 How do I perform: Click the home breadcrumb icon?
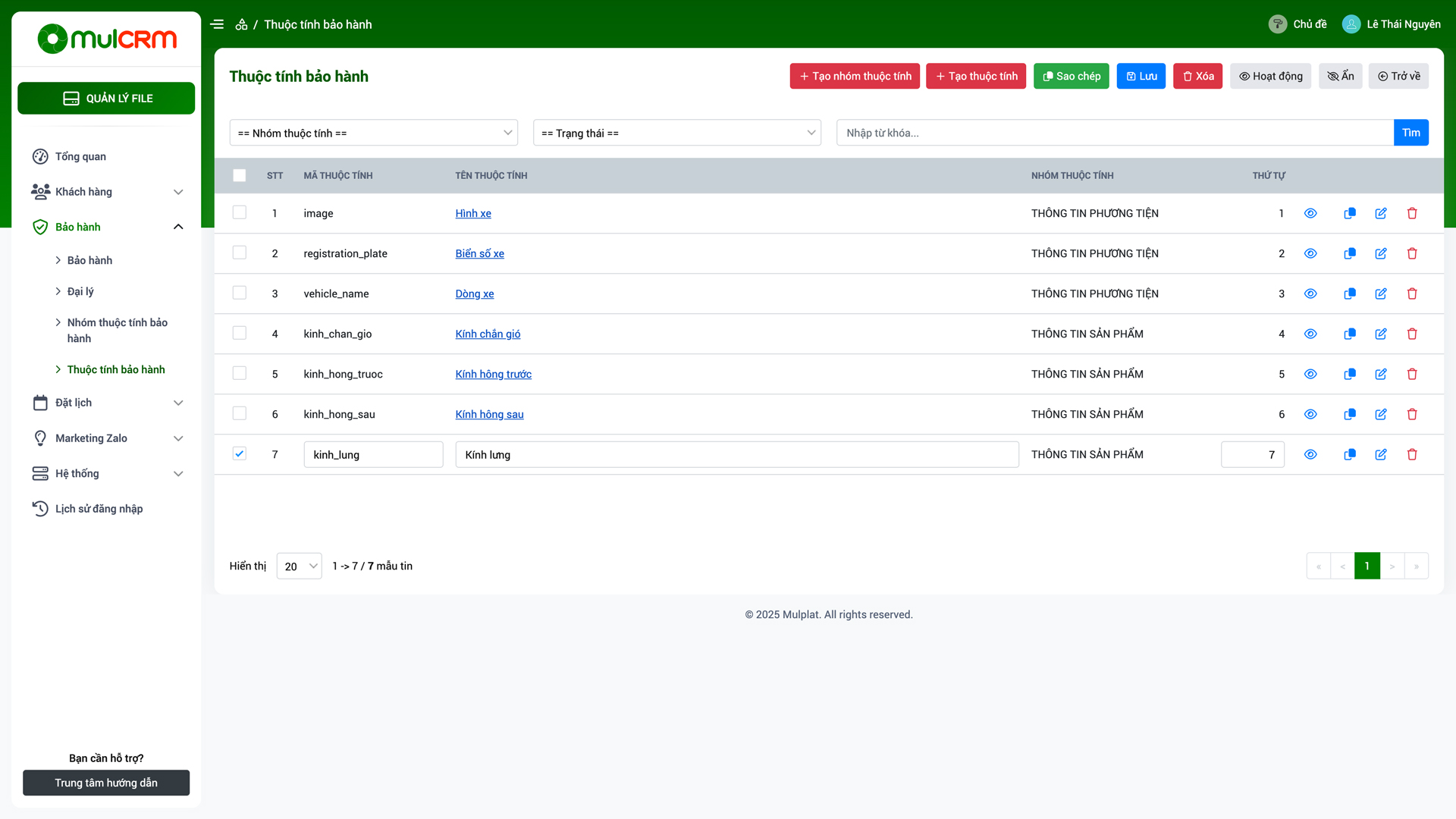[x=241, y=24]
